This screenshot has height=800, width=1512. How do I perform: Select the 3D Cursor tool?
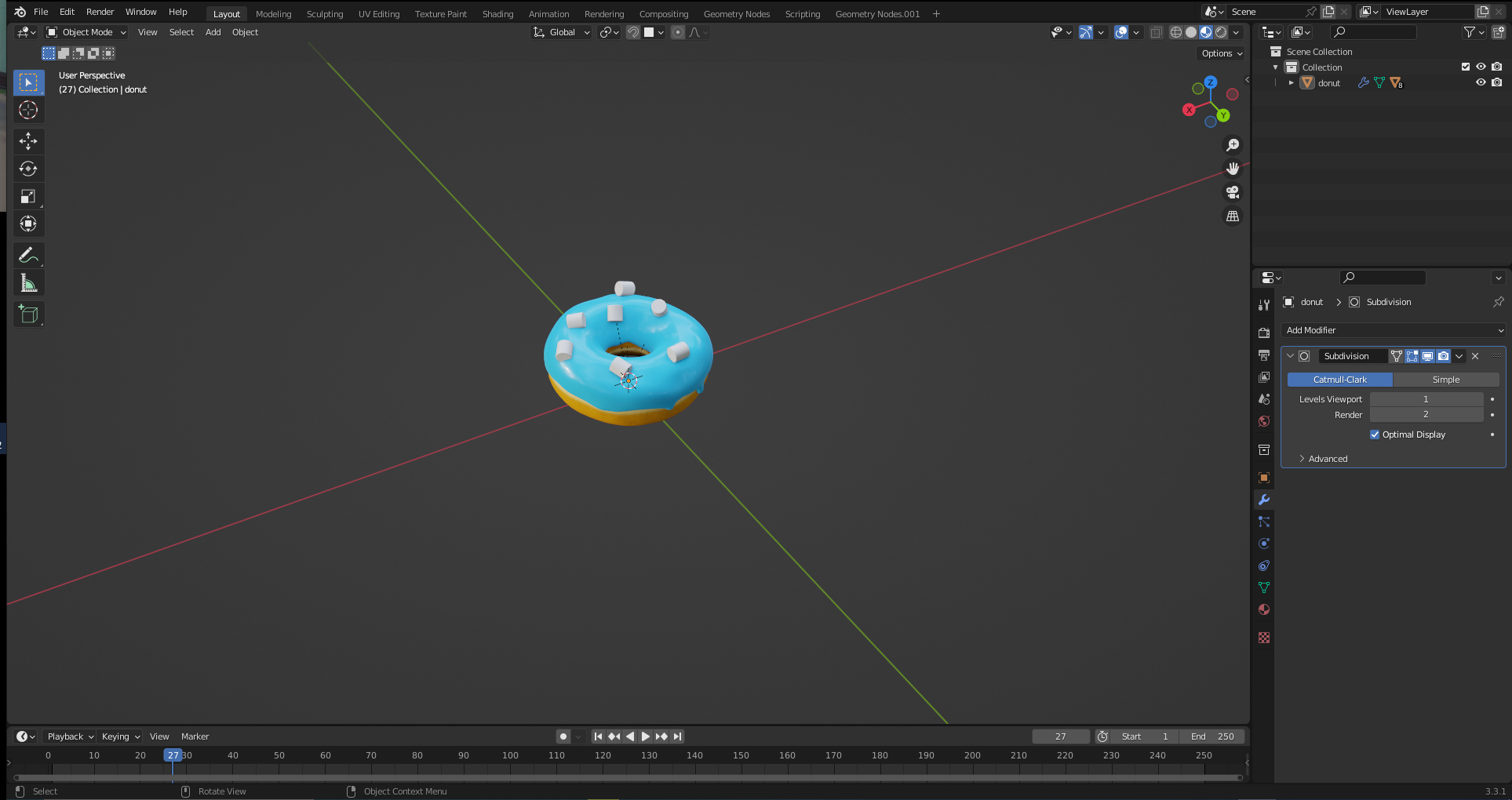pos(28,110)
